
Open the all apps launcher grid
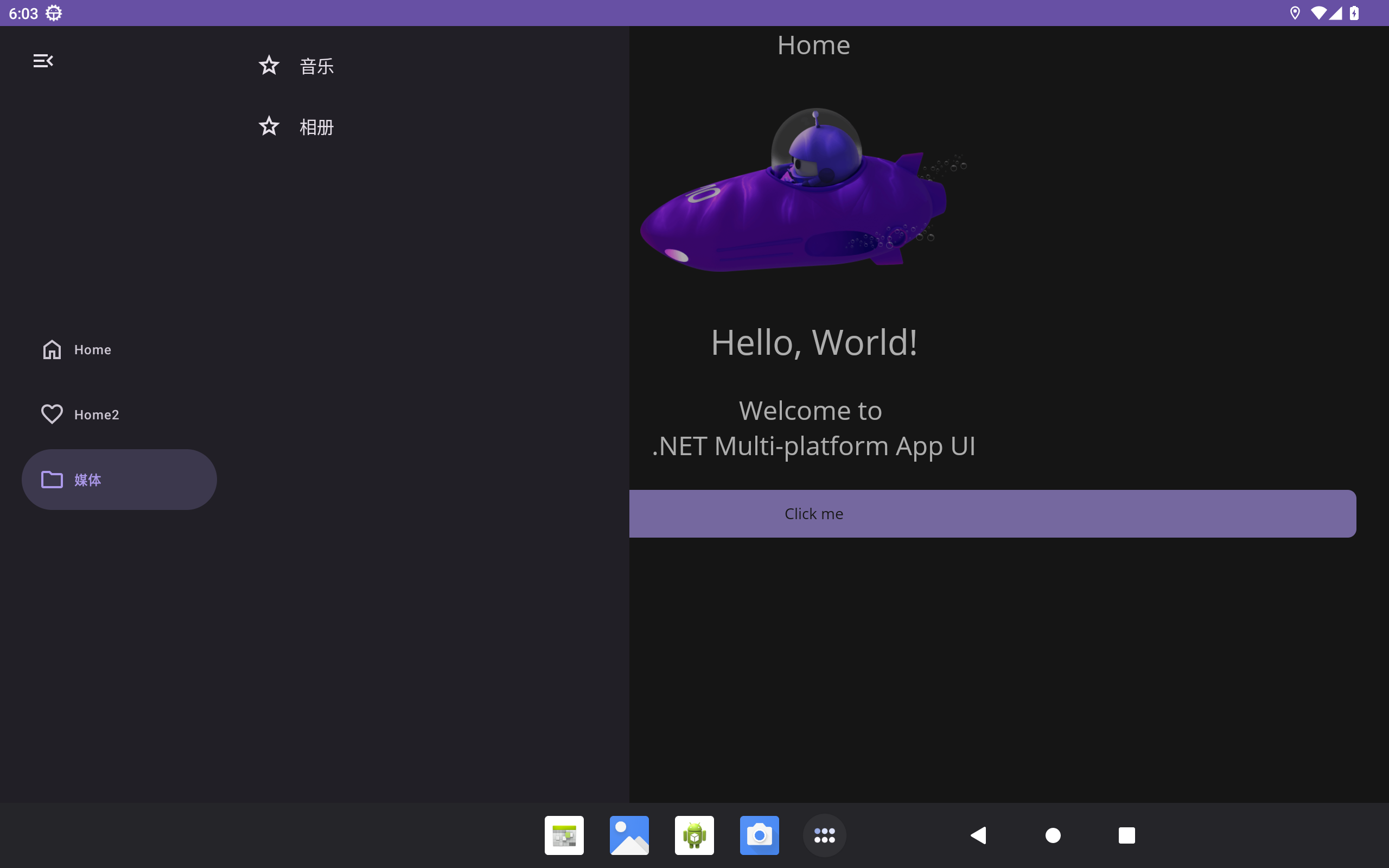[x=824, y=835]
